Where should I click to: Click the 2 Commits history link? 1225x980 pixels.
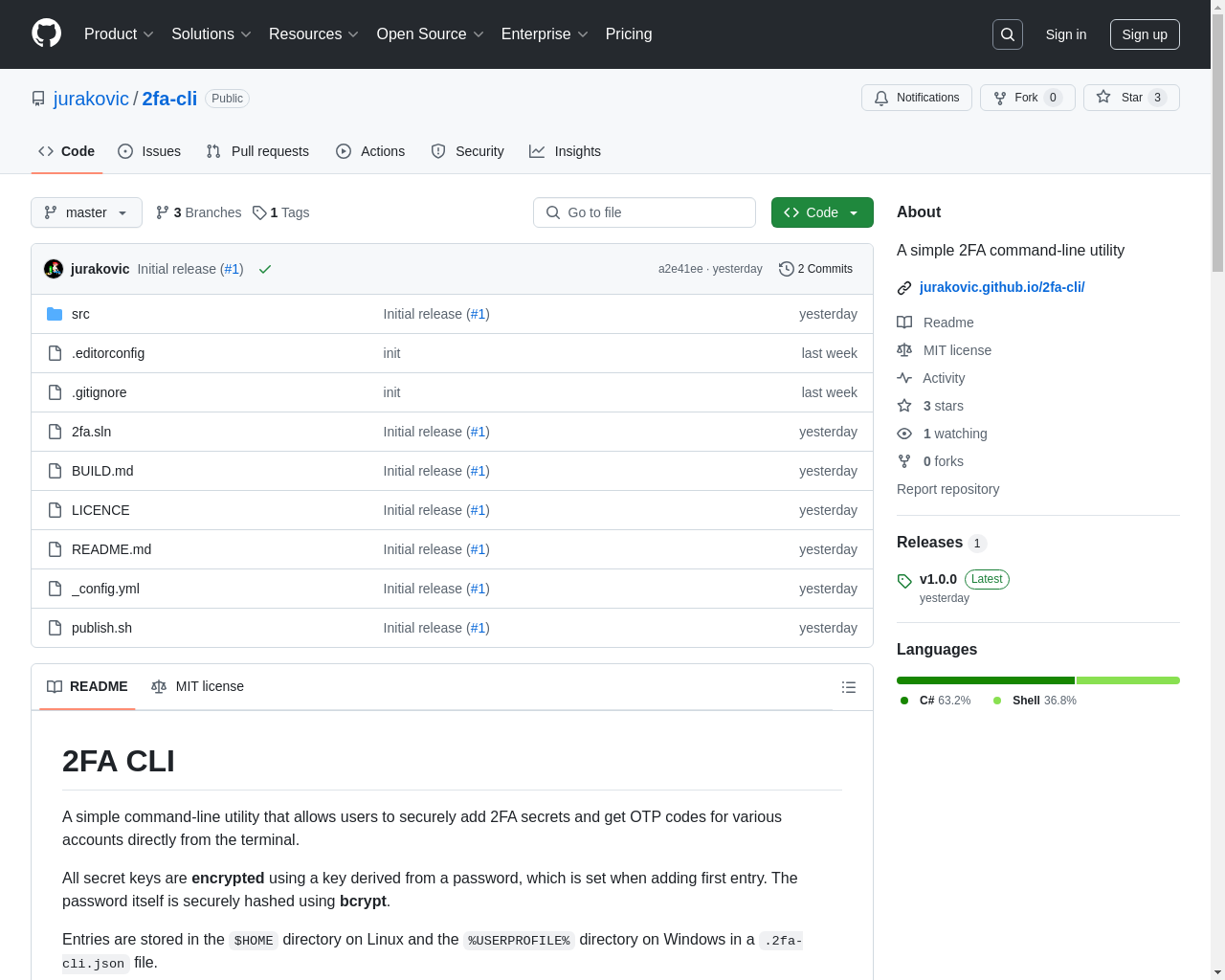[x=815, y=269]
